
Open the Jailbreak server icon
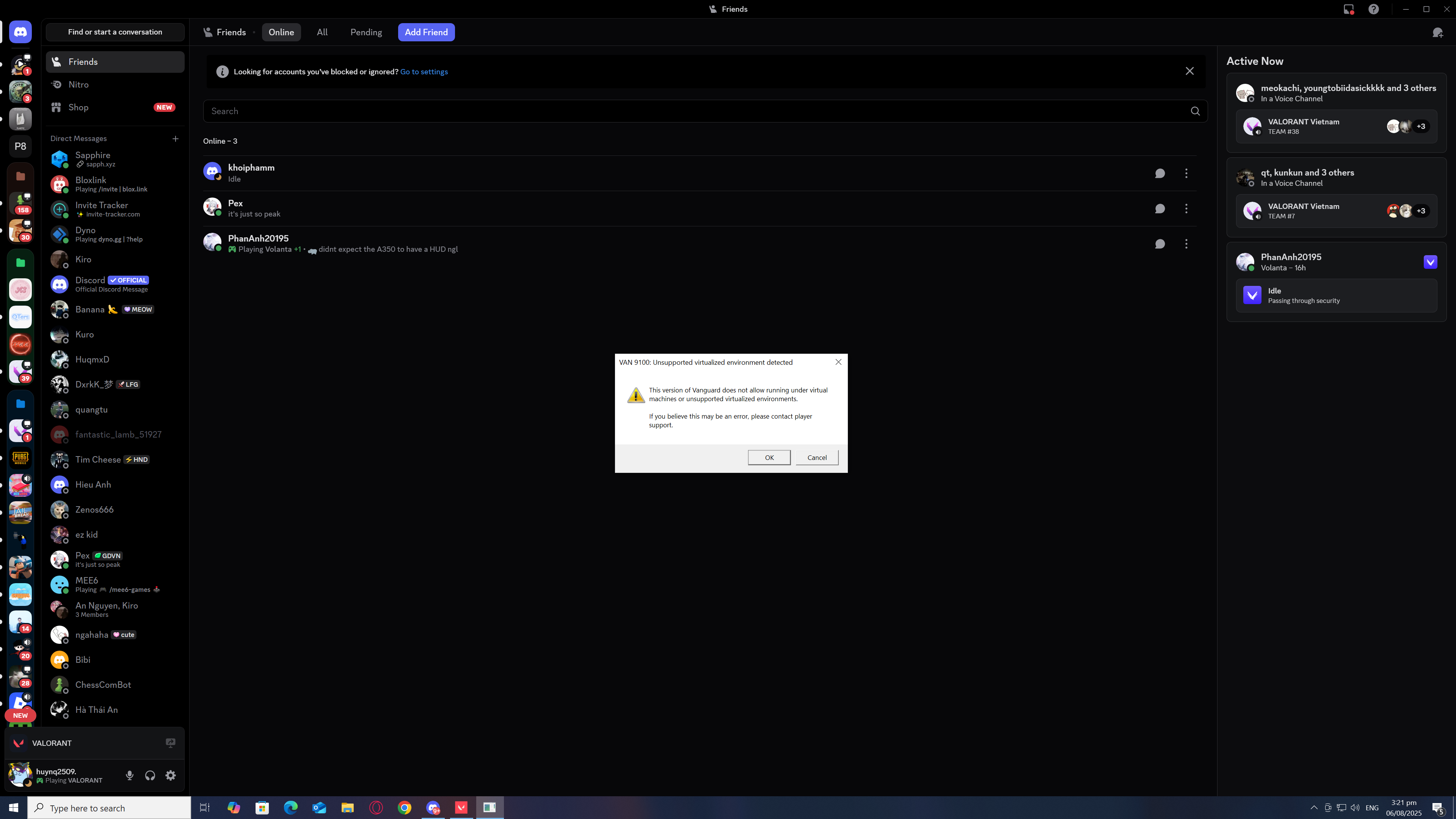(x=20, y=513)
